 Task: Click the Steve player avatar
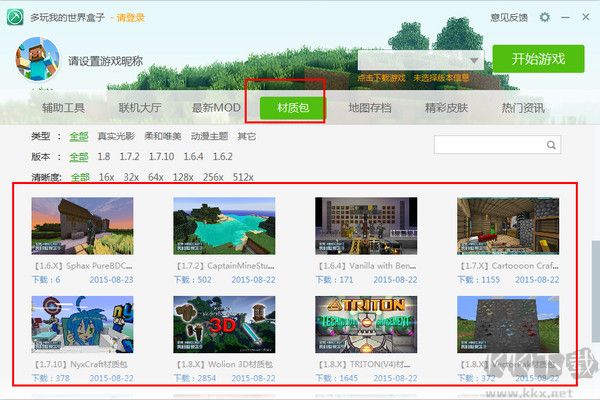point(37,59)
